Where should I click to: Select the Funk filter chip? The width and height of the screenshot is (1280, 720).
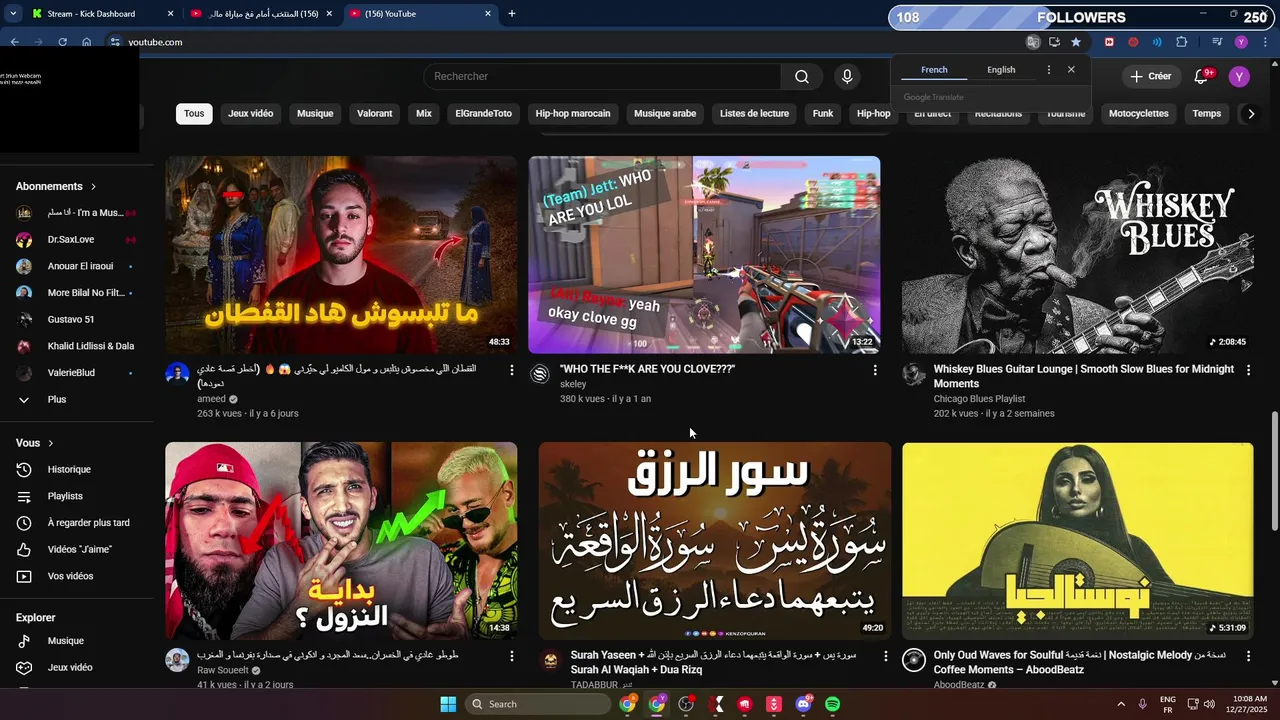pos(823,114)
